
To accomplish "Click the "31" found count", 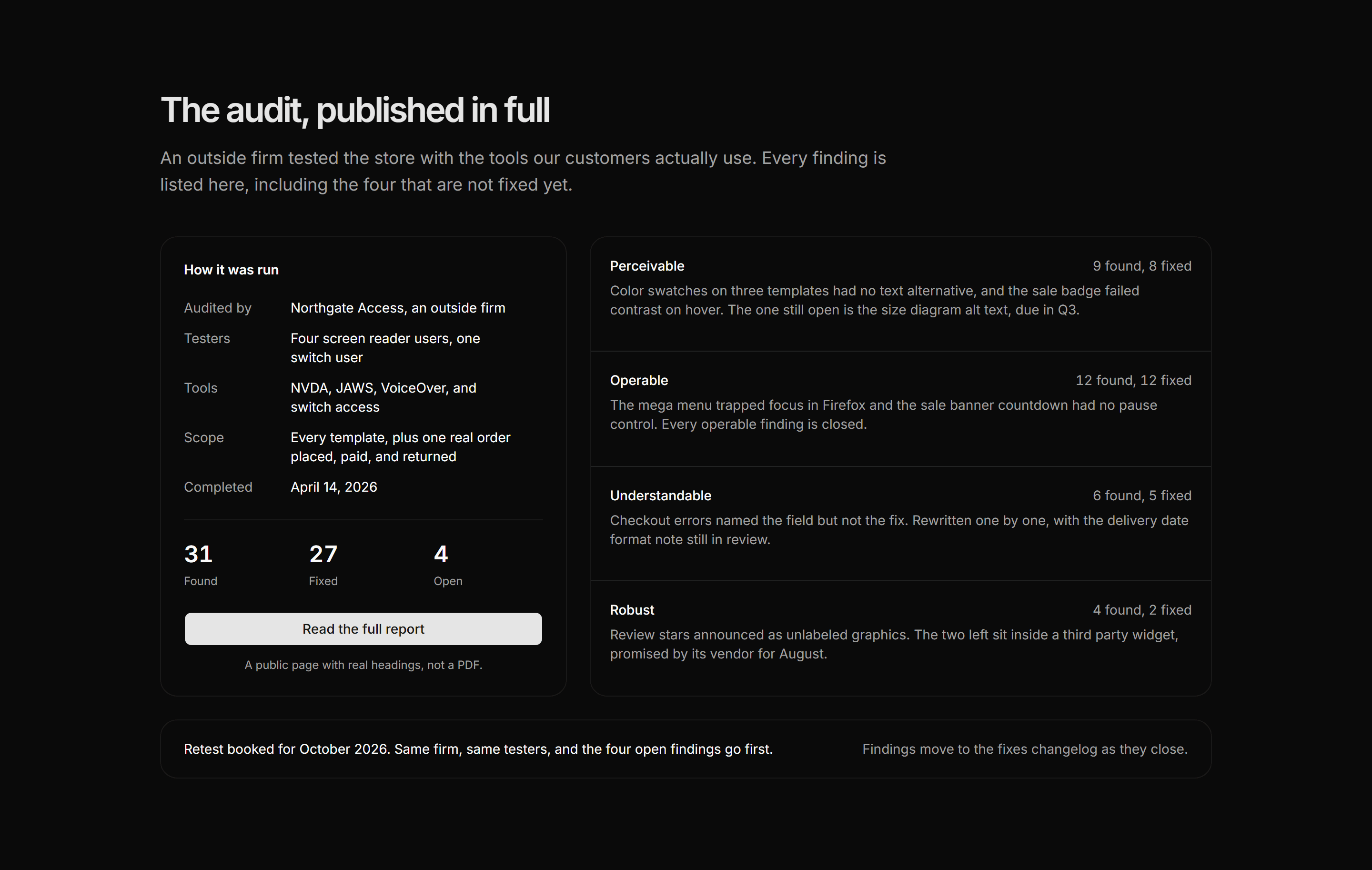I will (x=198, y=554).
